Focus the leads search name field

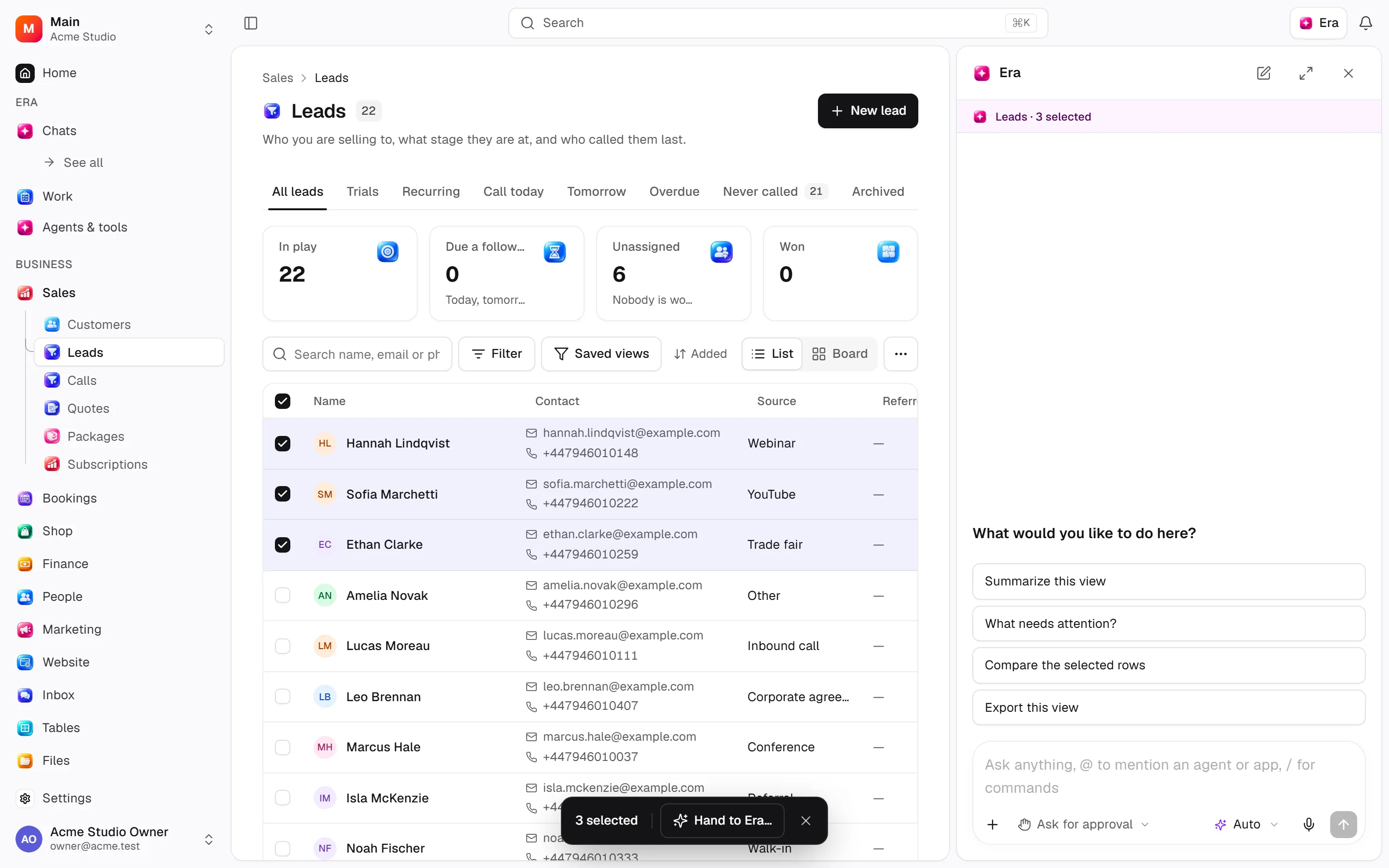coord(357,354)
